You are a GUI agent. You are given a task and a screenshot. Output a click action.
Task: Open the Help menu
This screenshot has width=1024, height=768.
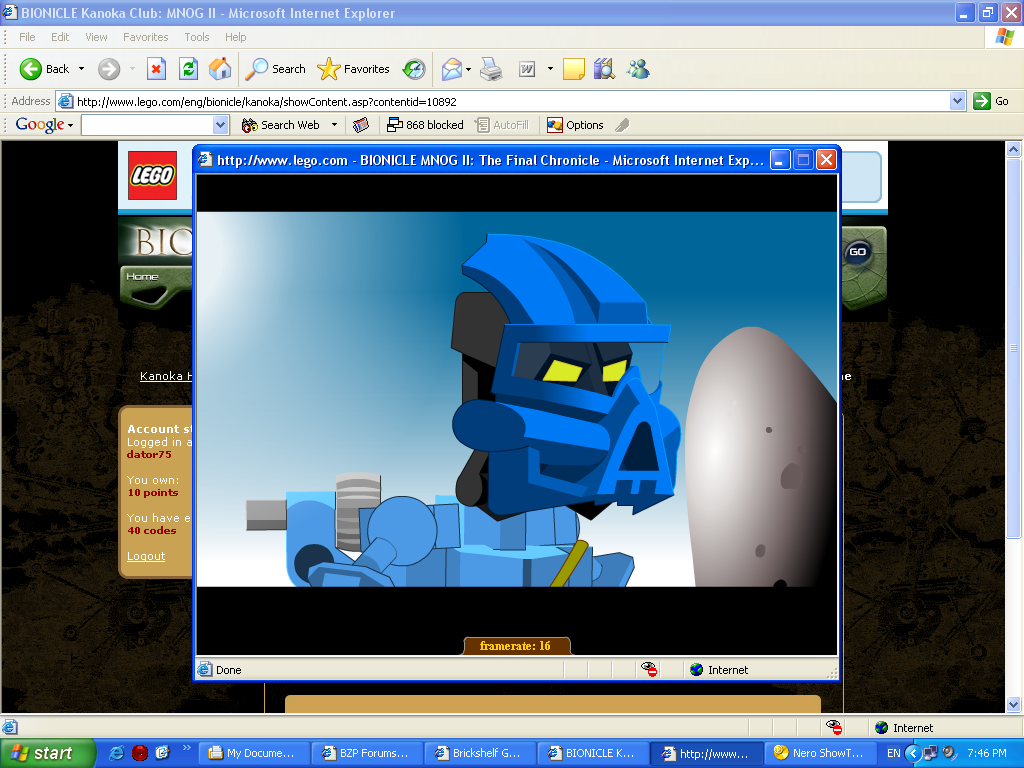[235, 37]
